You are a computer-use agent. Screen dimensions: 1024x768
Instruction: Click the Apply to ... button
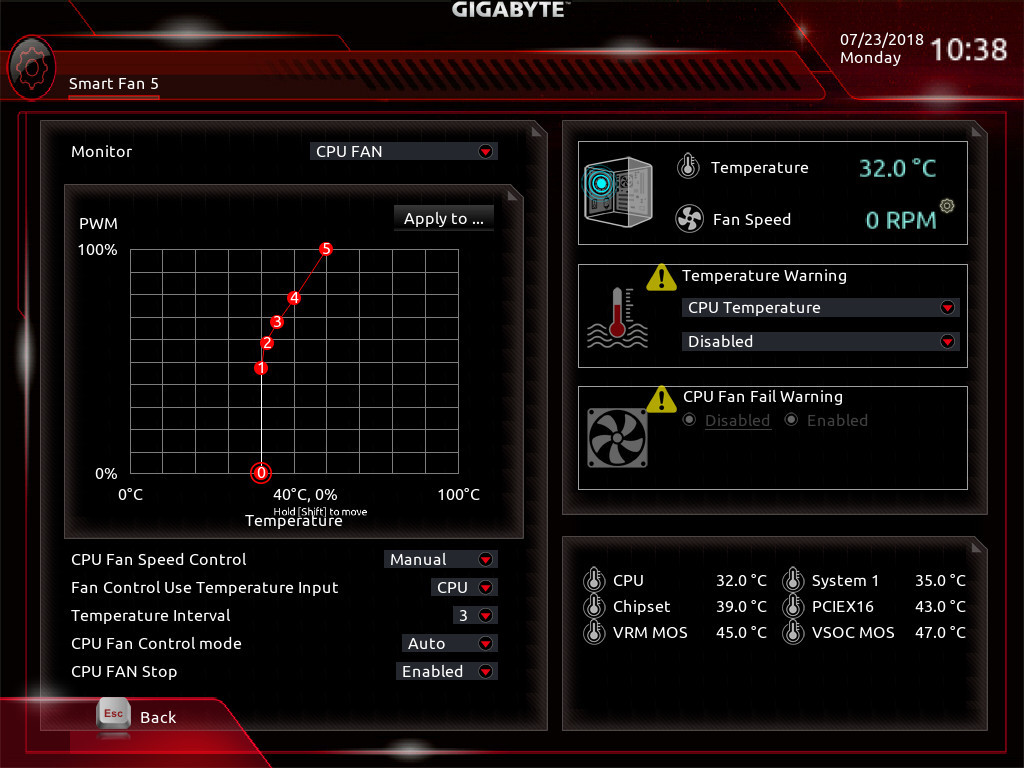(x=443, y=218)
